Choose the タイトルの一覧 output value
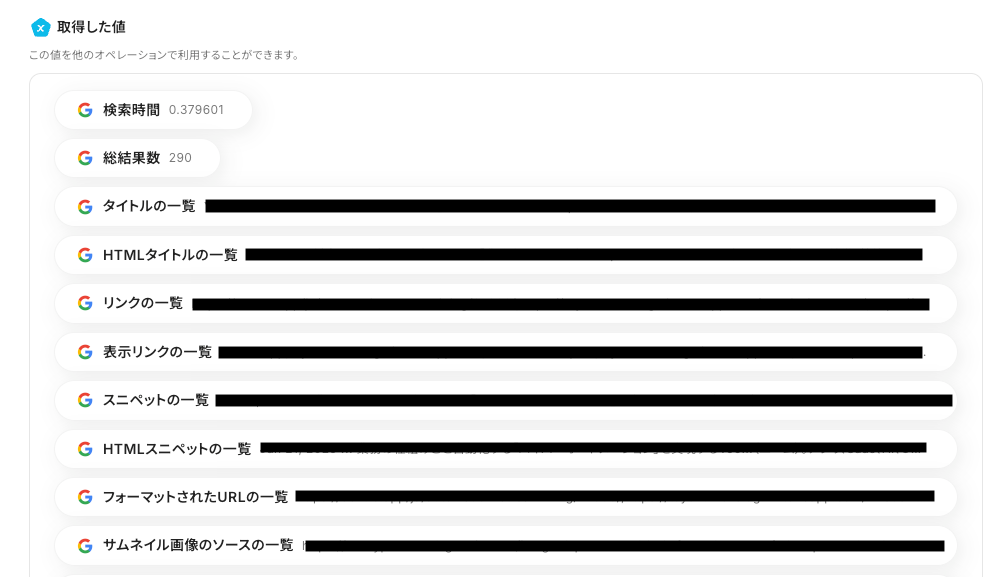The height and width of the screenshot is (577, 1008). point(505,206)
